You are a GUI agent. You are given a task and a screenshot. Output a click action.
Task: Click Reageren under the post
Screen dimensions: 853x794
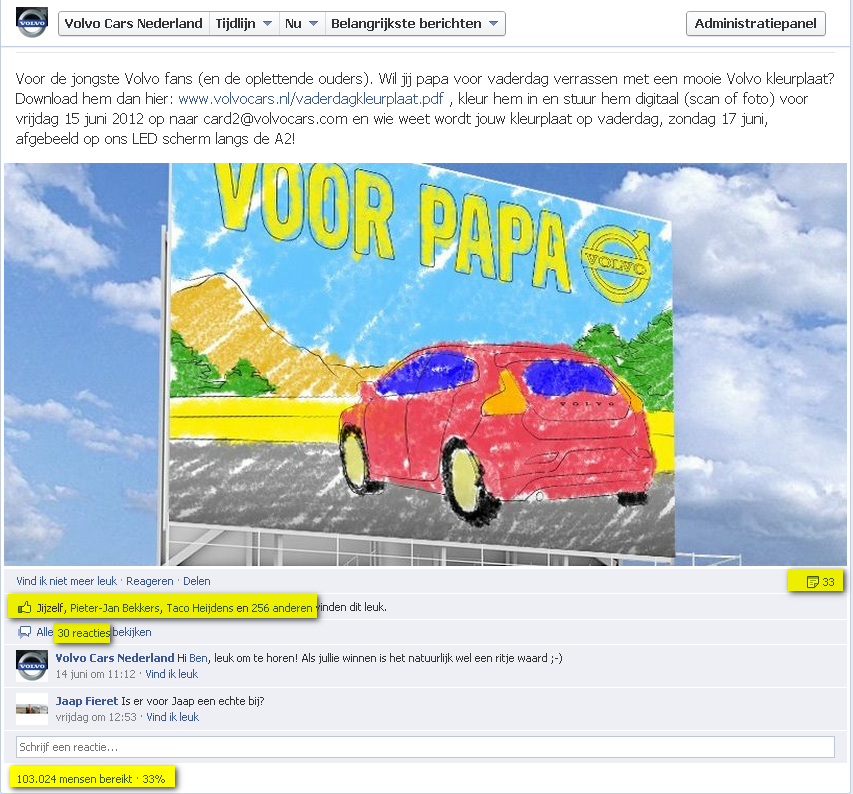pos(149,581)
